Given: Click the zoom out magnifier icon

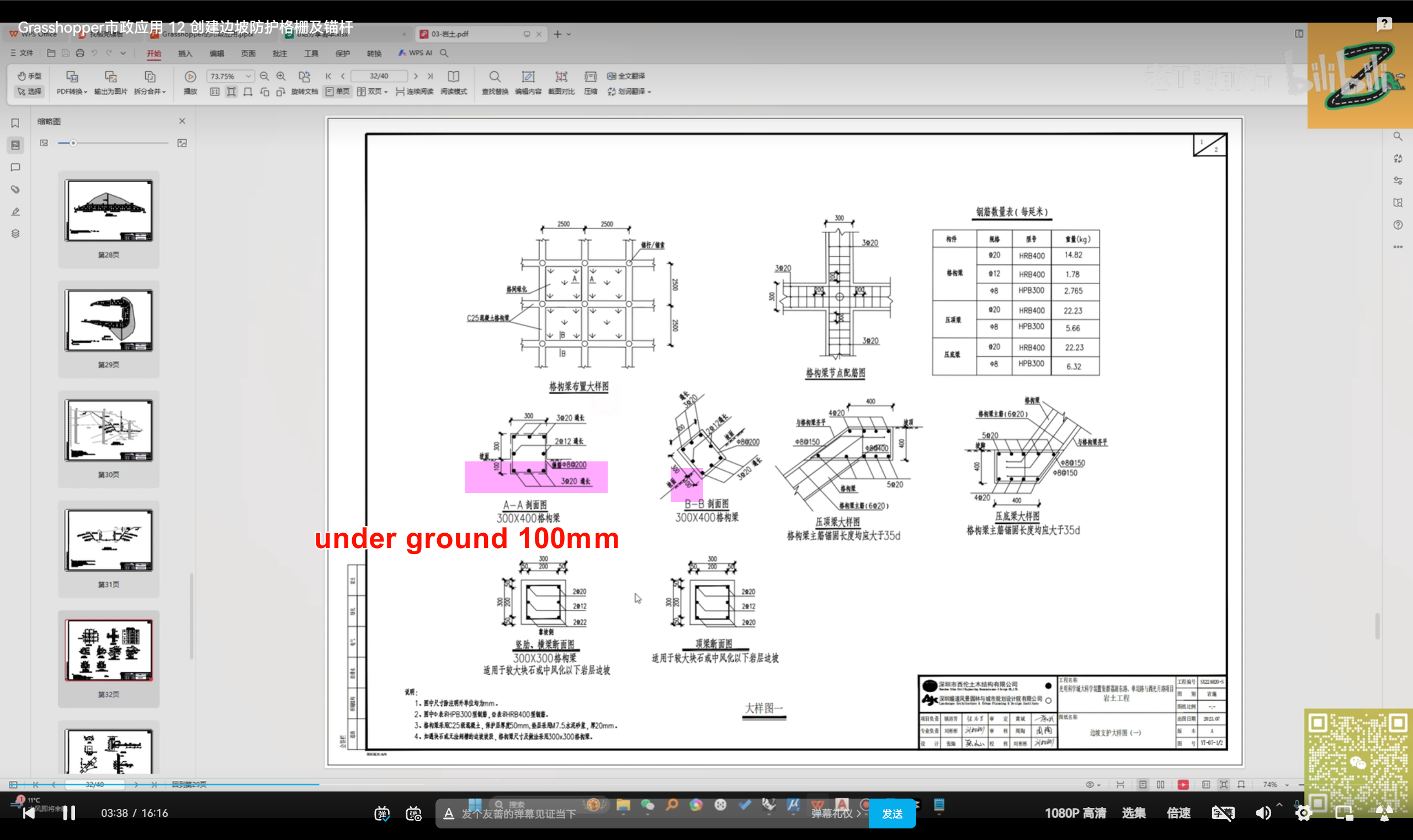Looking at the screenshot, I should pyautogui.click(x=264, y=76).
